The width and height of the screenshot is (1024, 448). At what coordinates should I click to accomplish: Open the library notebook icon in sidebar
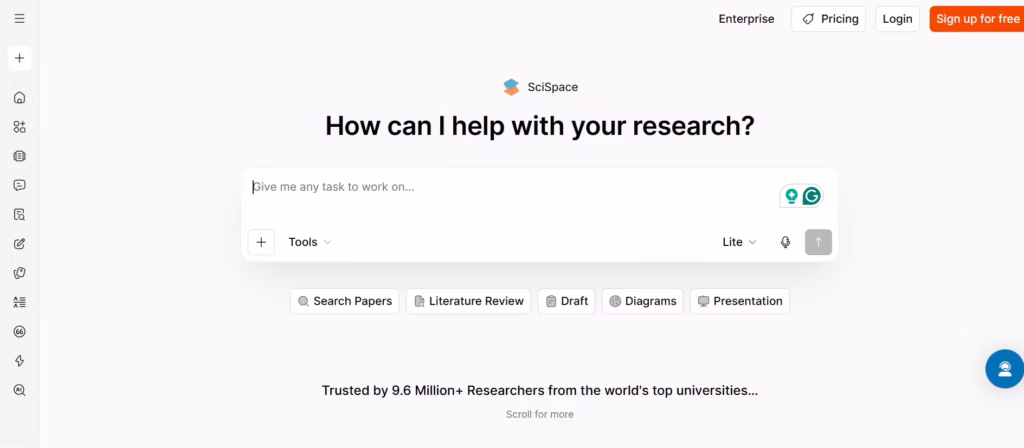pyautogui.click(x=20, y=156)
